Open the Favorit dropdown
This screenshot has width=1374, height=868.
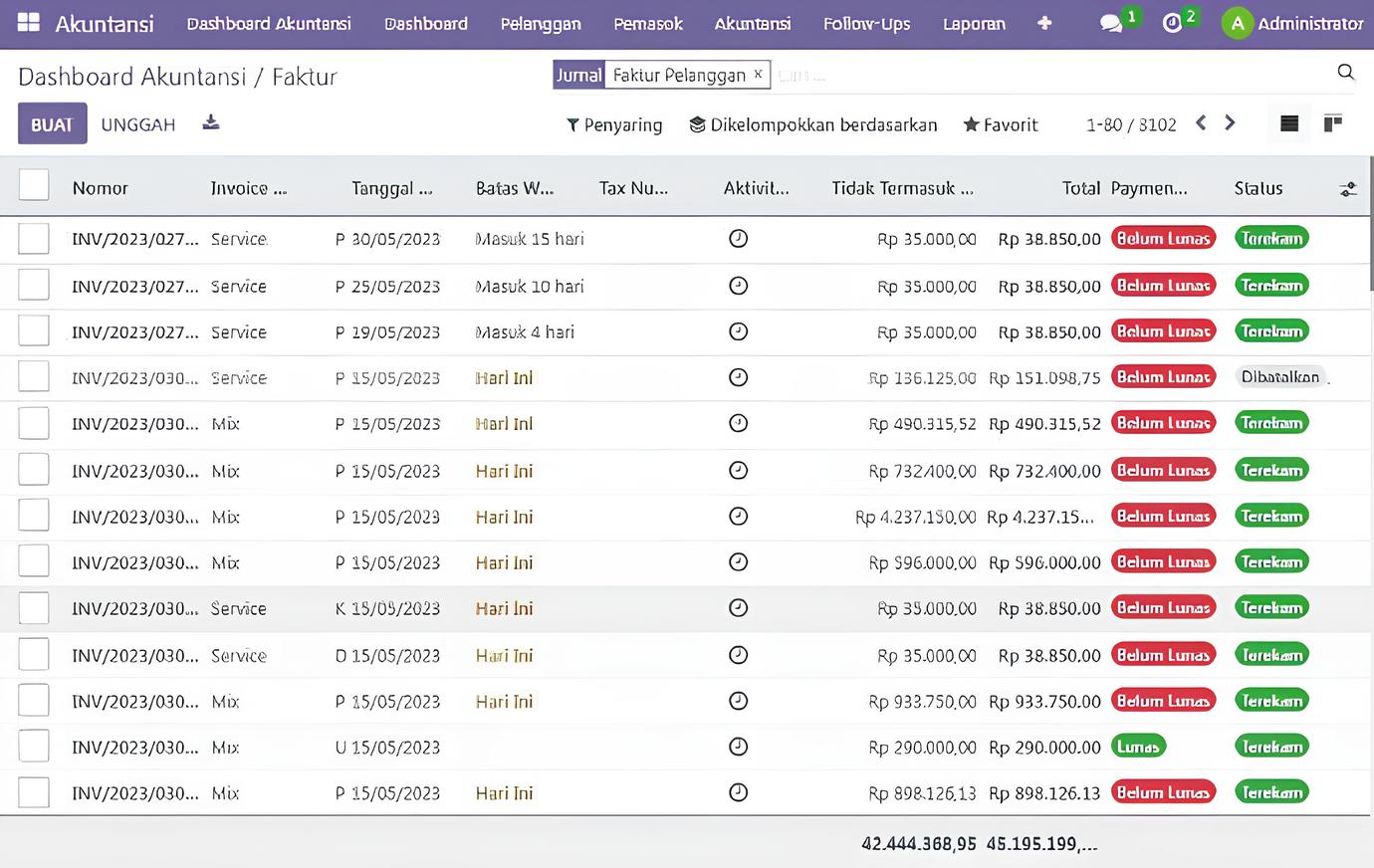tap(1001, 124)
